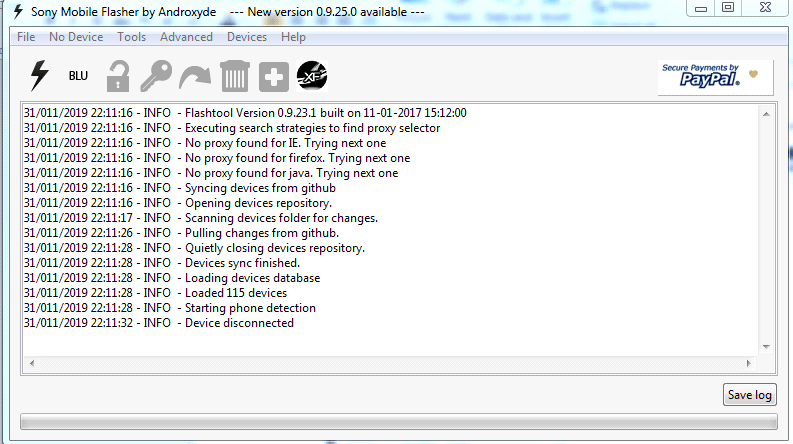Open the No Device menu
This screenshot has width=793, height=444.
(76, 37)
